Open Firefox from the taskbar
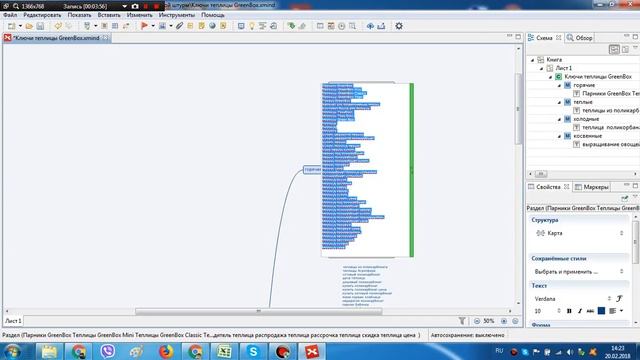Viewport: 640px width, 360px height. tap(166, 351)
